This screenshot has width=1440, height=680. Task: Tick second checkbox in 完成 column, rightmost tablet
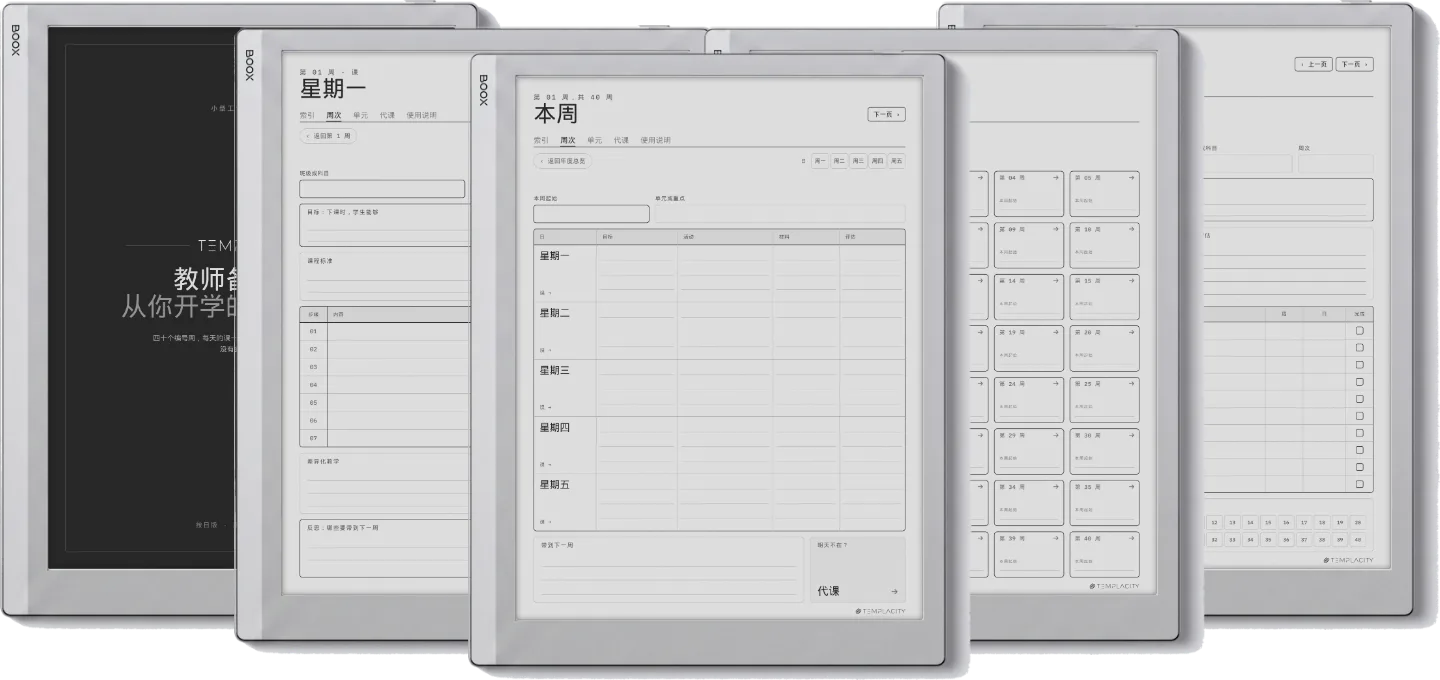(1359, 348)
